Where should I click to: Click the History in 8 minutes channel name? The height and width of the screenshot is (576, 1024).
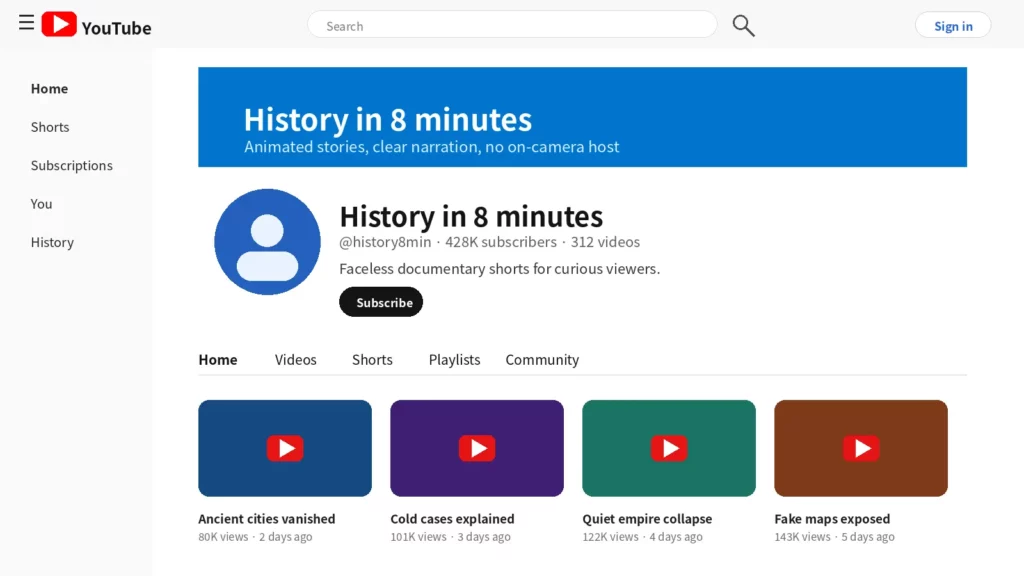[x=471, y=216]
